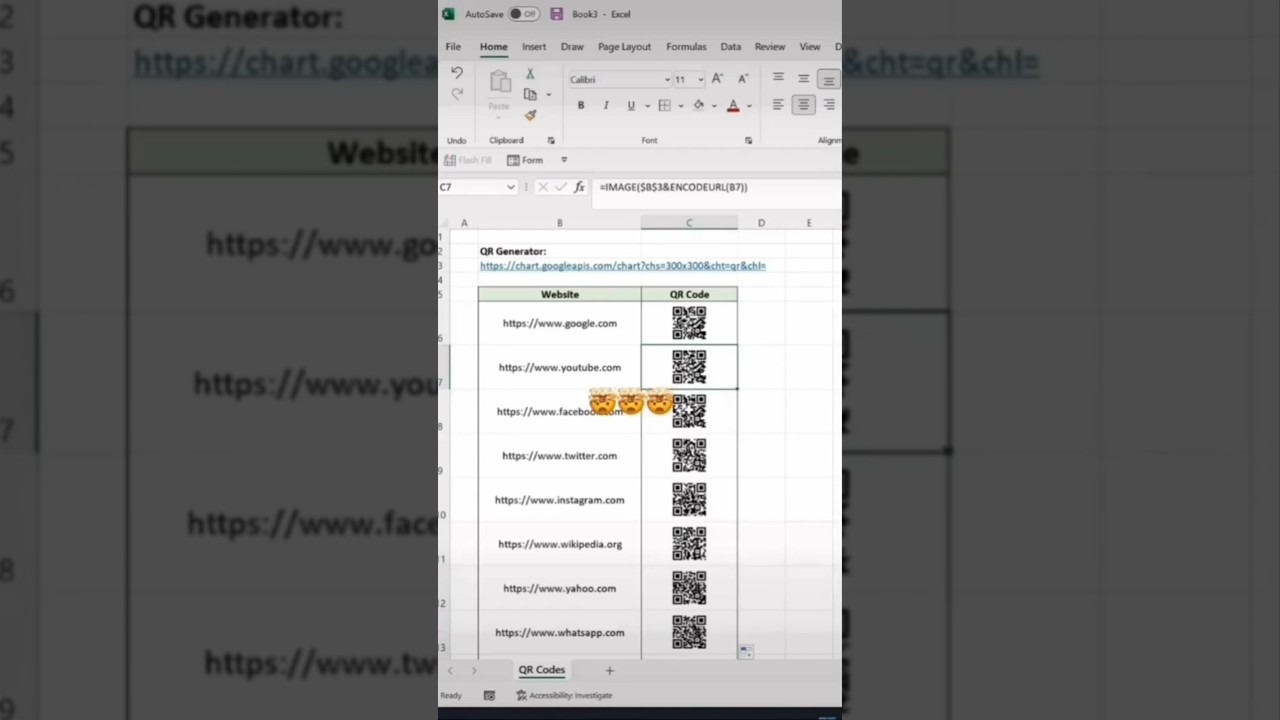Toggle Bold formatting
Screen dimensions: 1280x720
(581, 105)
